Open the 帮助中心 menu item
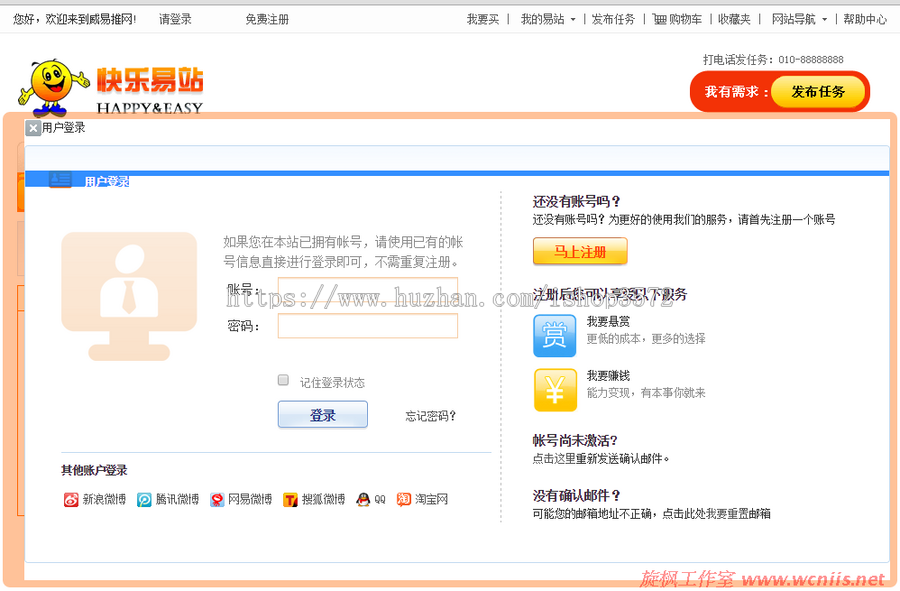The width and height of the screenshot is (900, 591). point(864,18)
